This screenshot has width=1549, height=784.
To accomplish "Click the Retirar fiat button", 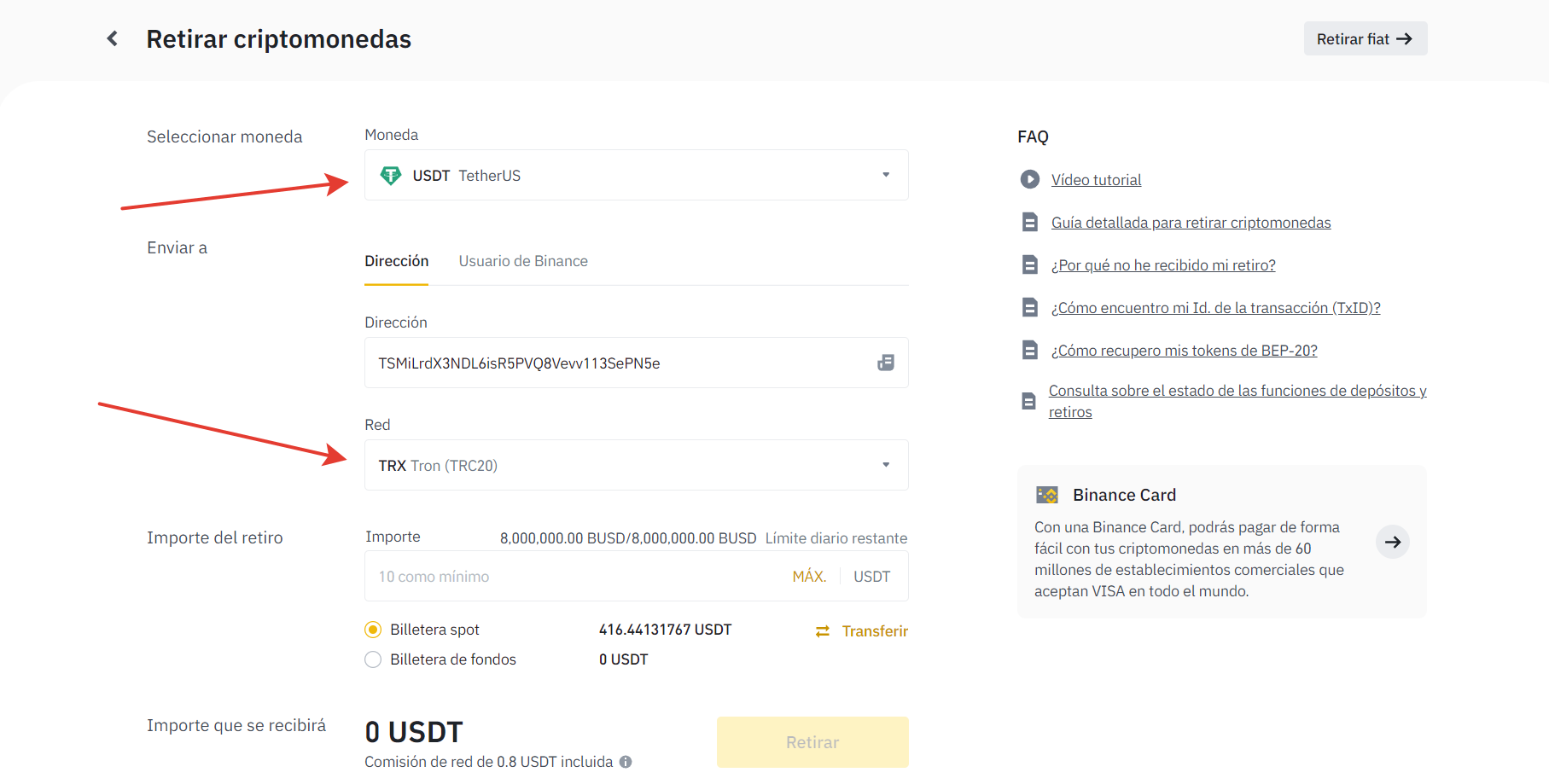I will pyautogui.click(x=1365, y=38).
